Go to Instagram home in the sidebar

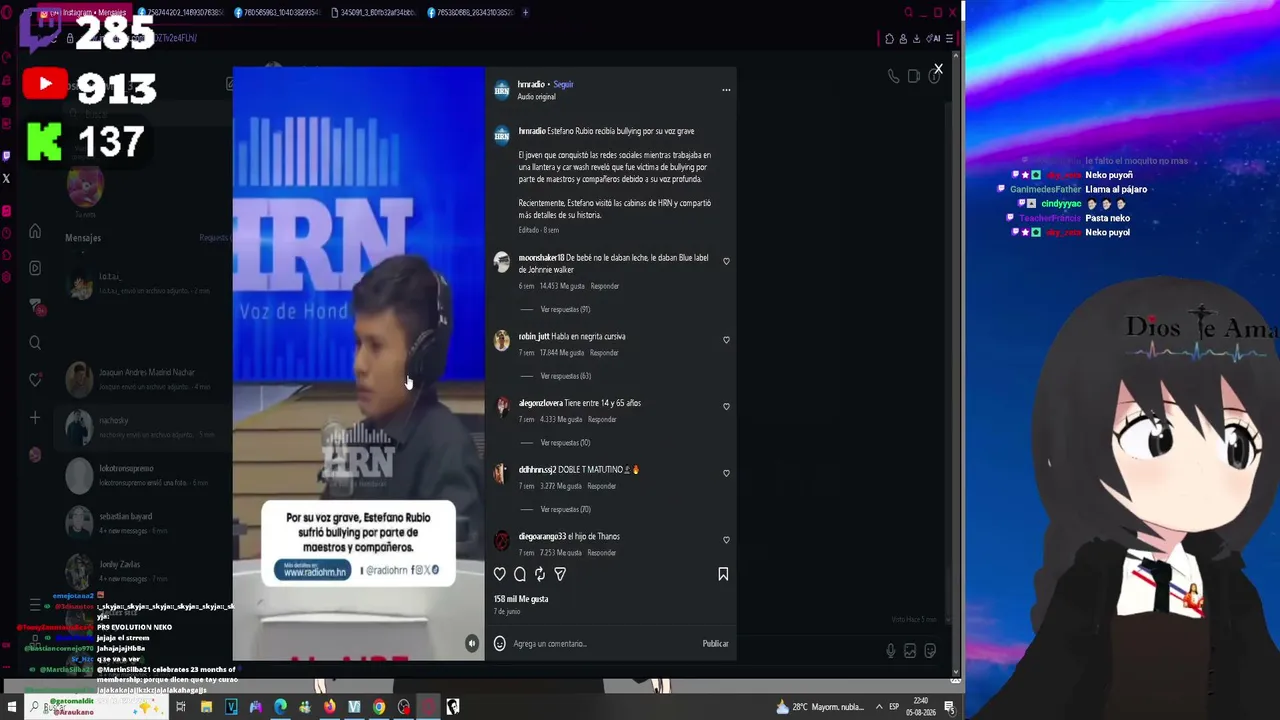pos(35,232)
